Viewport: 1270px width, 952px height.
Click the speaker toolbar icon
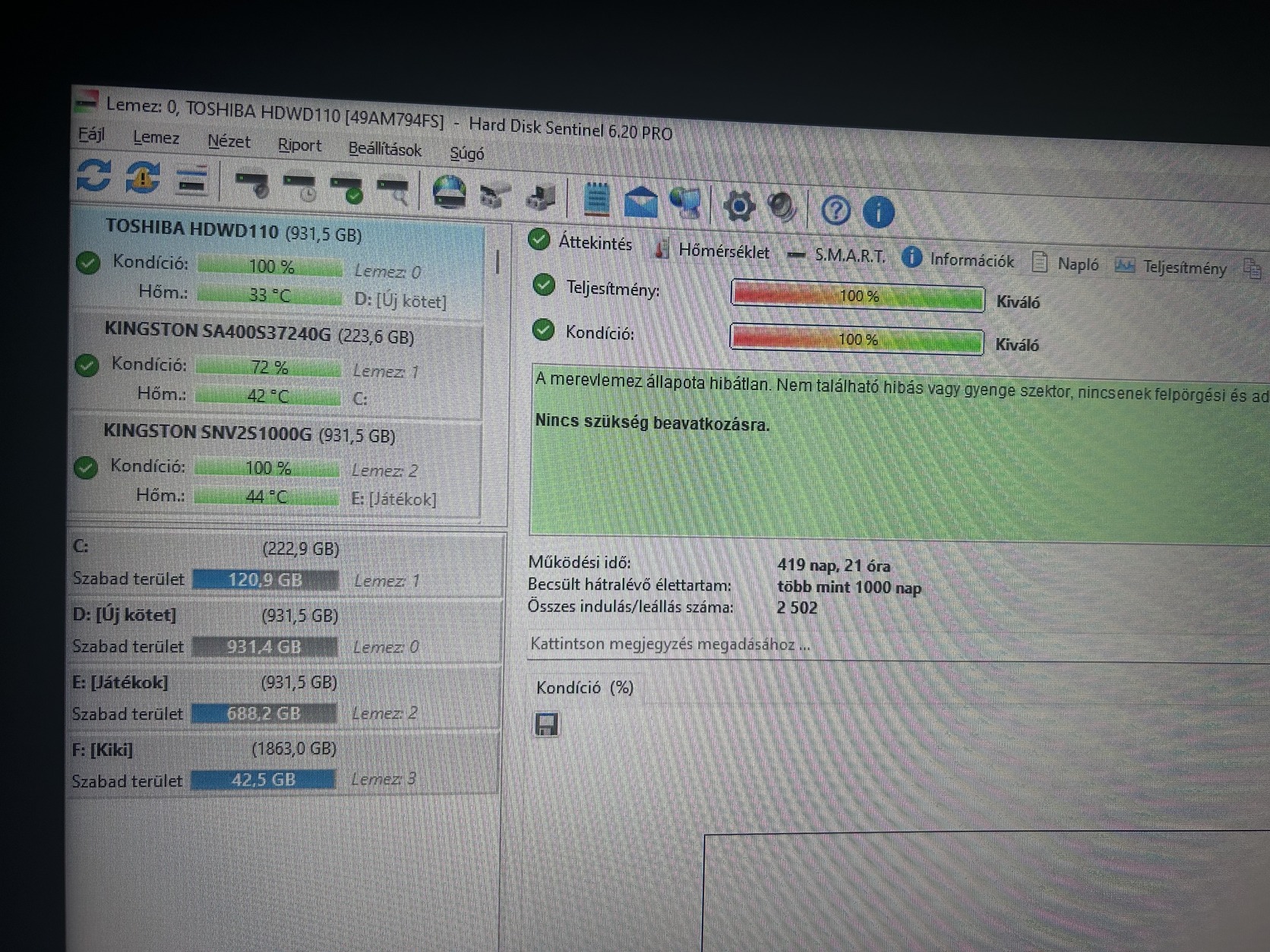[x=782, y=208]
